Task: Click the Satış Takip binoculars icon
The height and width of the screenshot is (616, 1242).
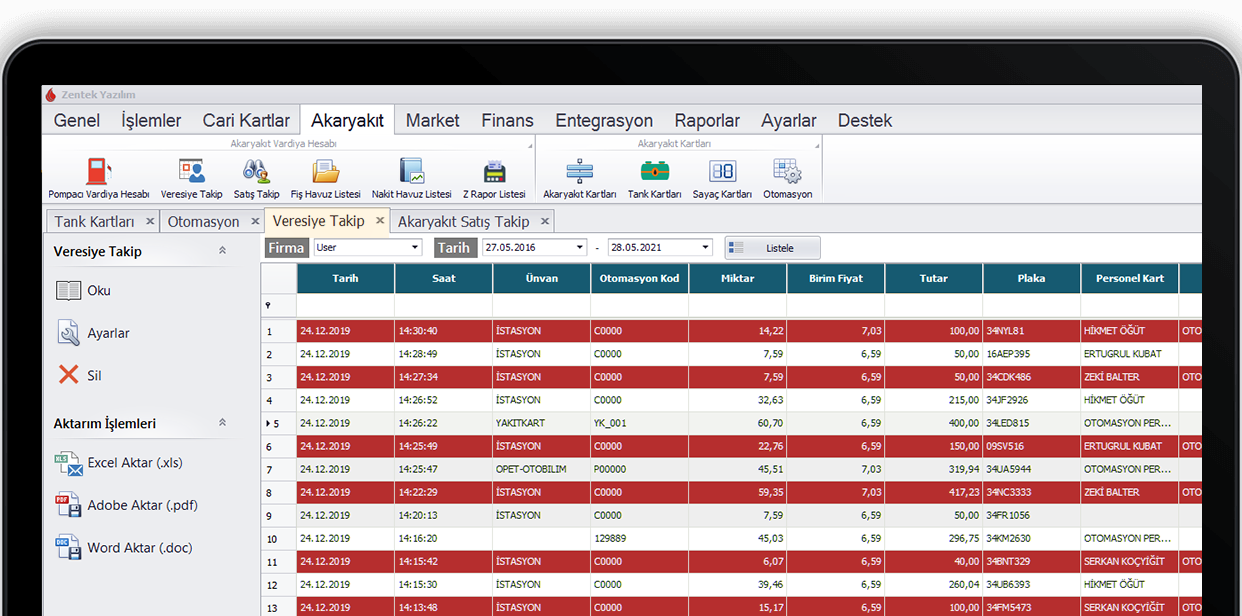Action: click(256, 171)
